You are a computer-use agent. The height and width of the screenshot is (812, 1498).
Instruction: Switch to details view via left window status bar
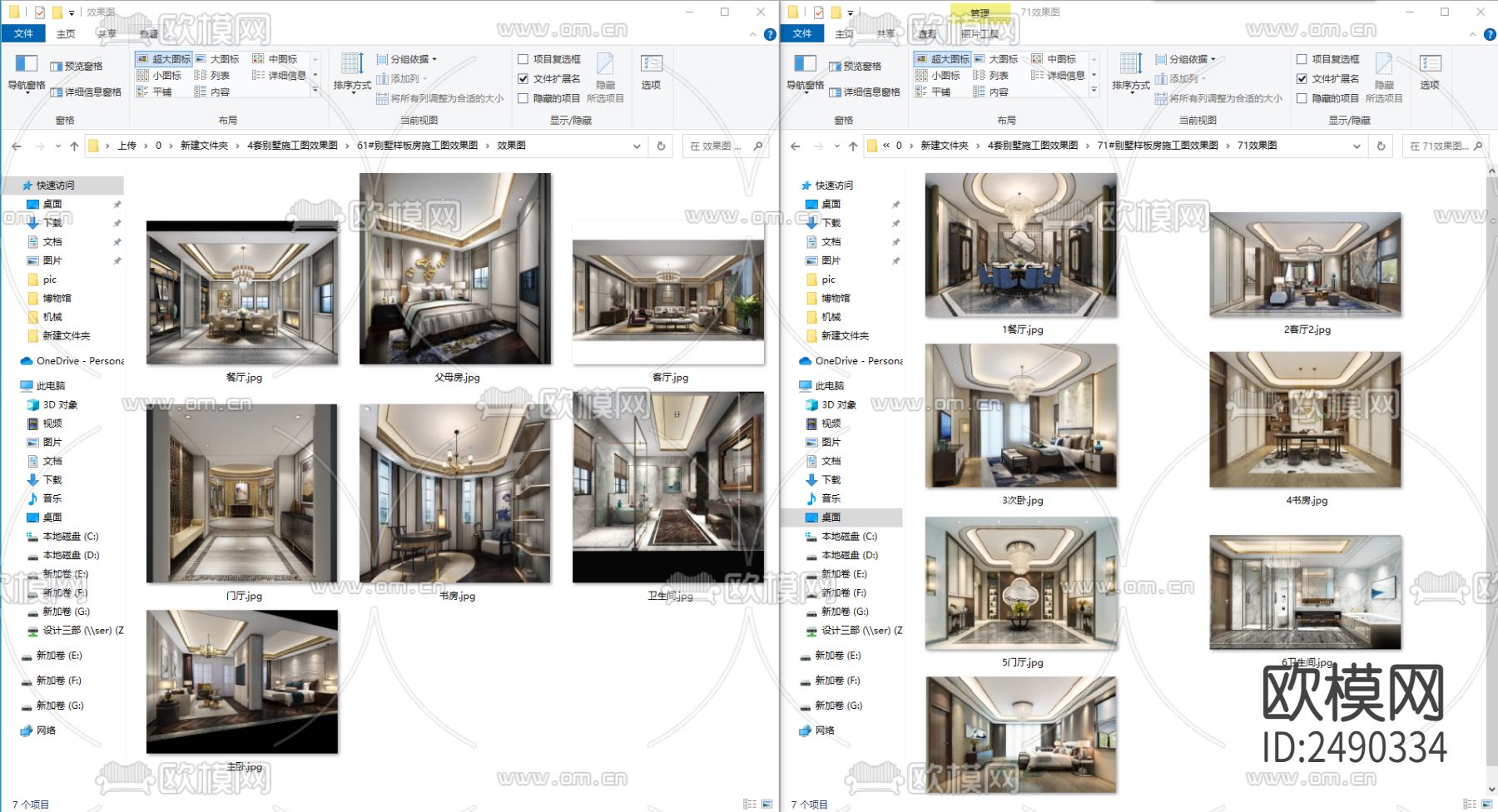(x=749, y=805)
